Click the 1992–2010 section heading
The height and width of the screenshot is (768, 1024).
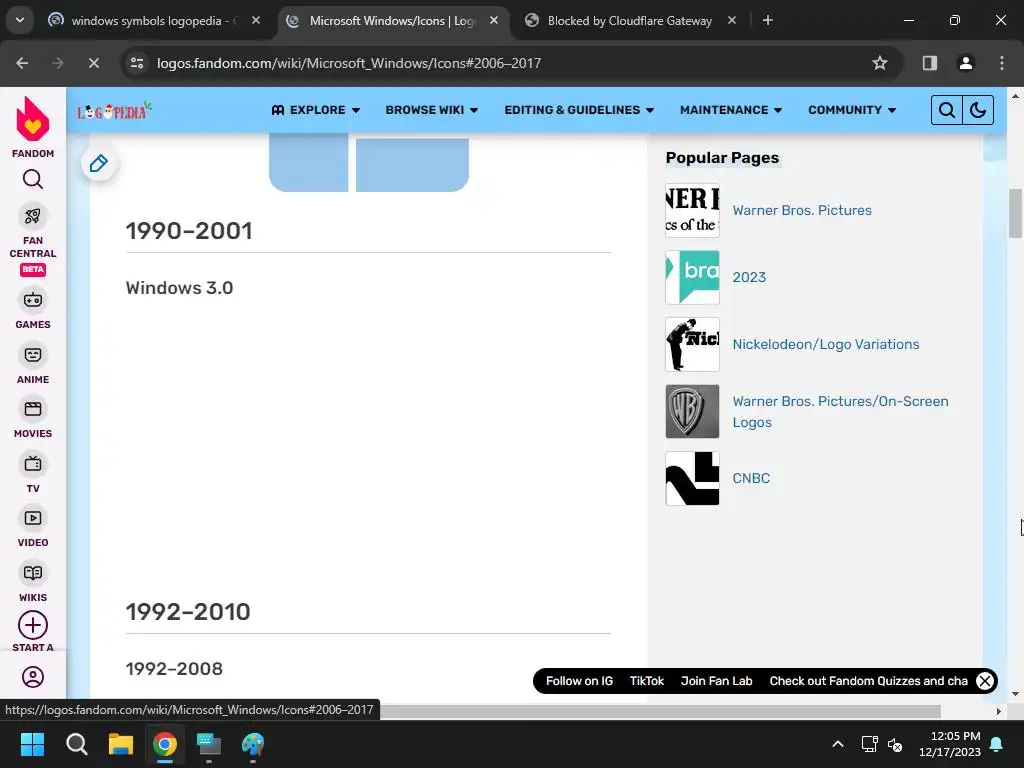pos(188,612)
